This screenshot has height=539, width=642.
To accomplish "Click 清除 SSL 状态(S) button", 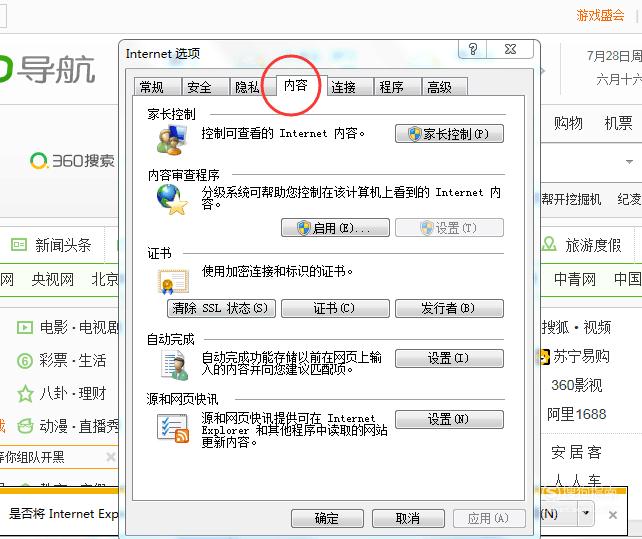I will (x=221, y=308).
